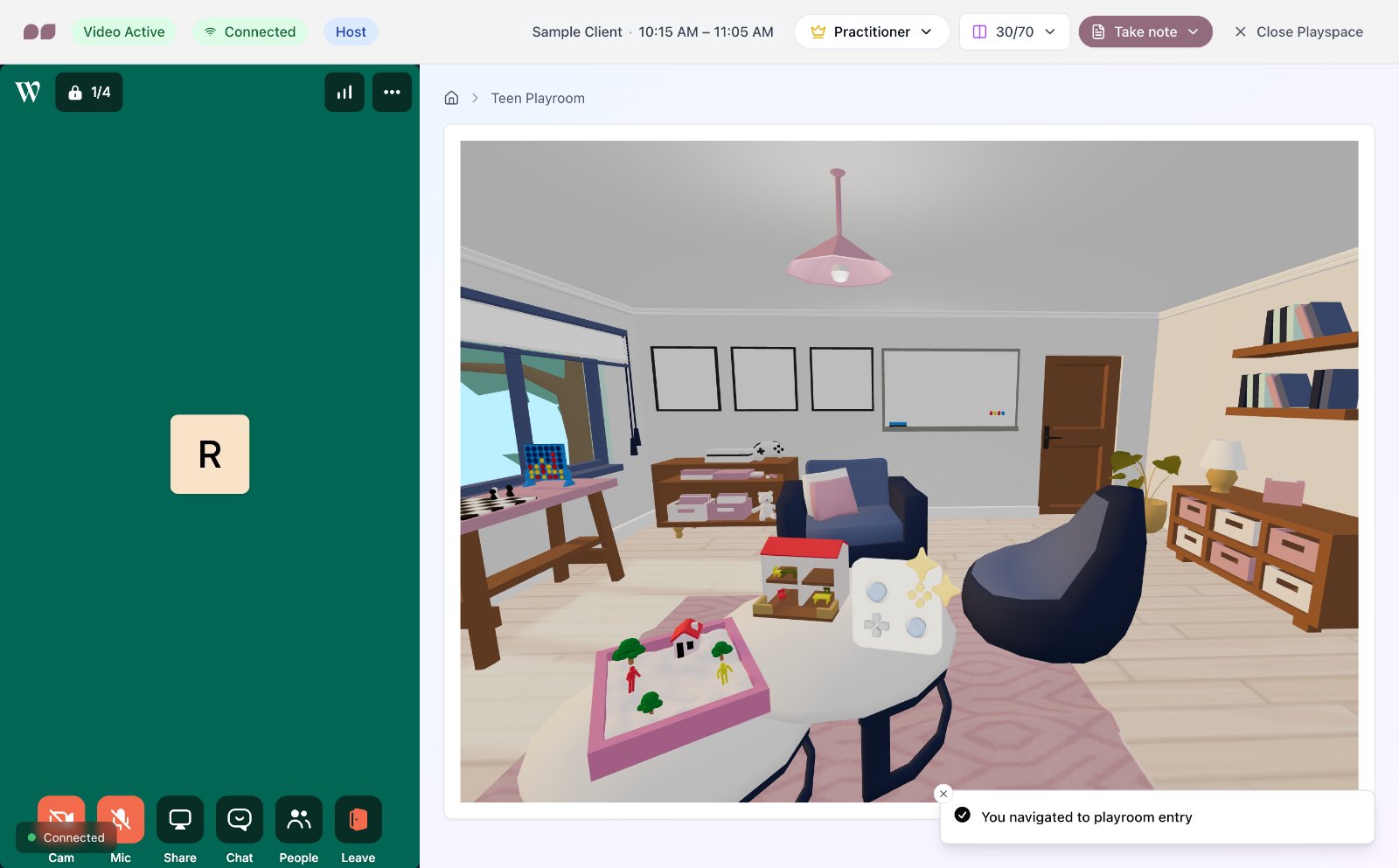
Task: Select the sand tray in playroom
Action: (678, 699)
